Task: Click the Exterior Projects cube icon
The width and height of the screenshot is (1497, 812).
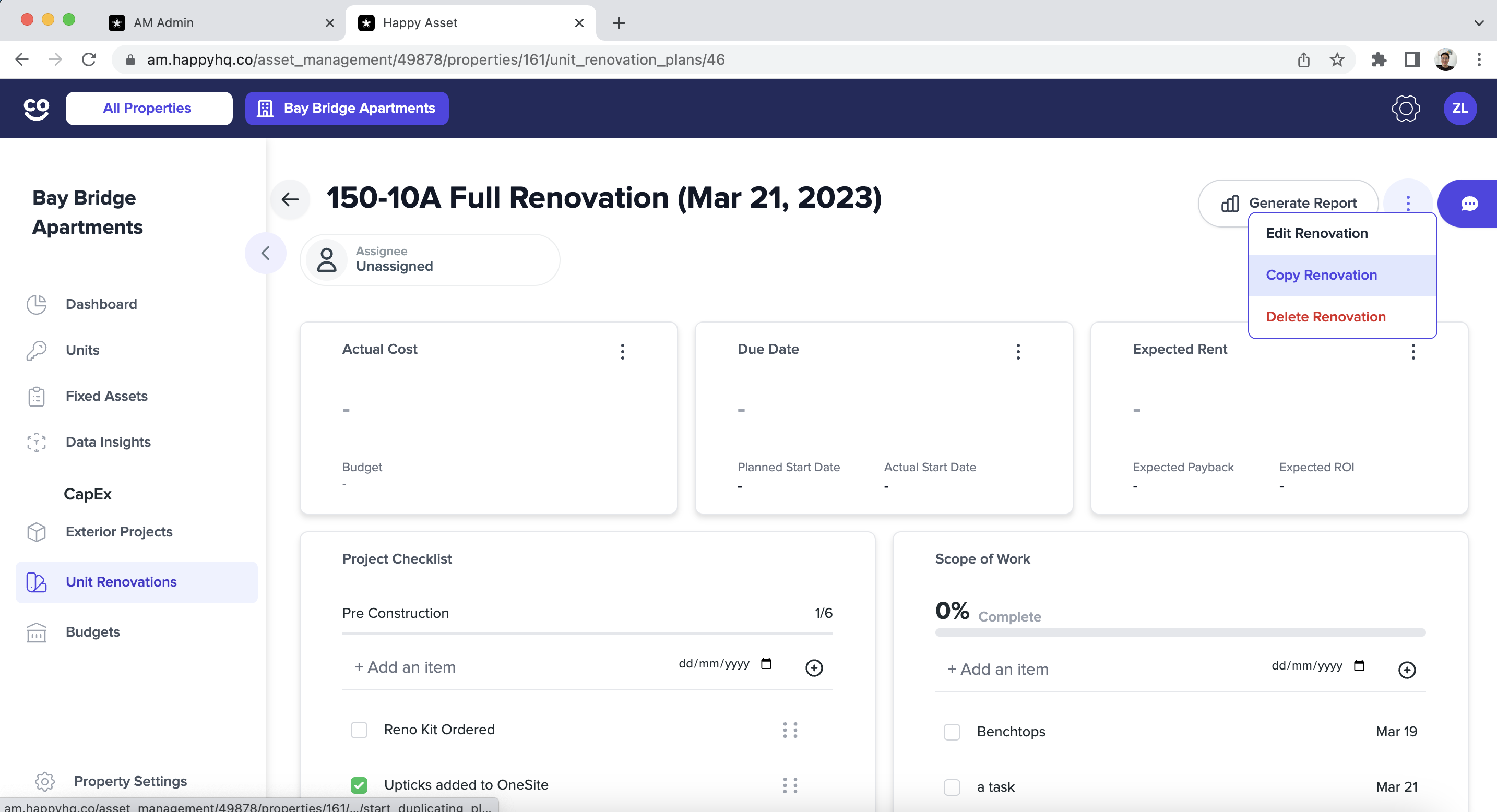Action: (37, 532)
